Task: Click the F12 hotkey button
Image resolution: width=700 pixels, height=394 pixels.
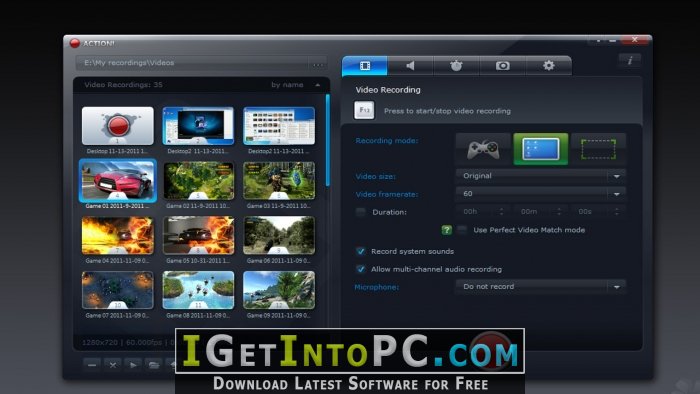Action: tap(364, 110)
